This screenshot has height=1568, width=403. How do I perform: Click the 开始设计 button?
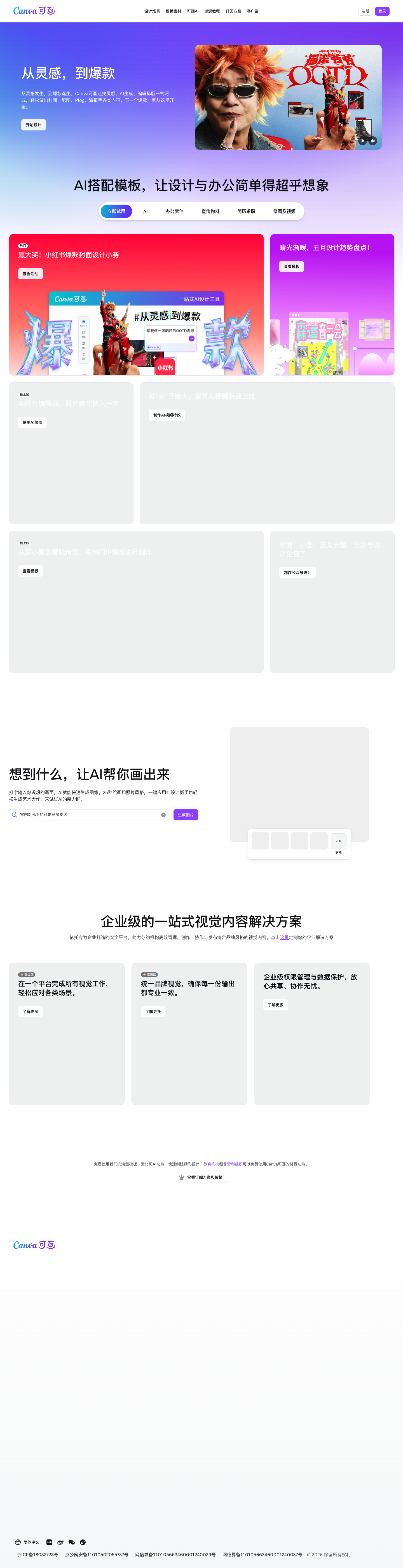(x=34, y=125)
